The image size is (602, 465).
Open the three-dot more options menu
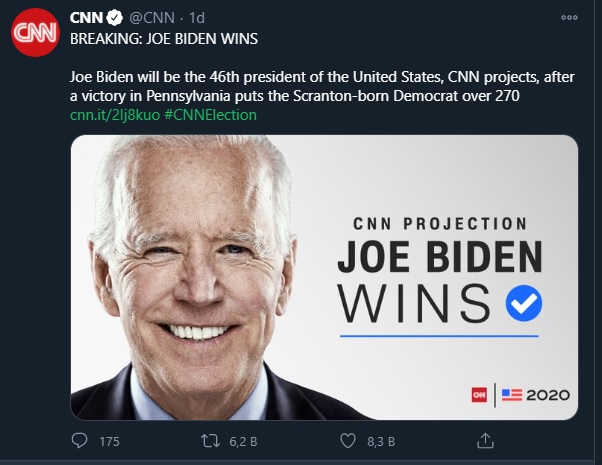click(569, 19)
